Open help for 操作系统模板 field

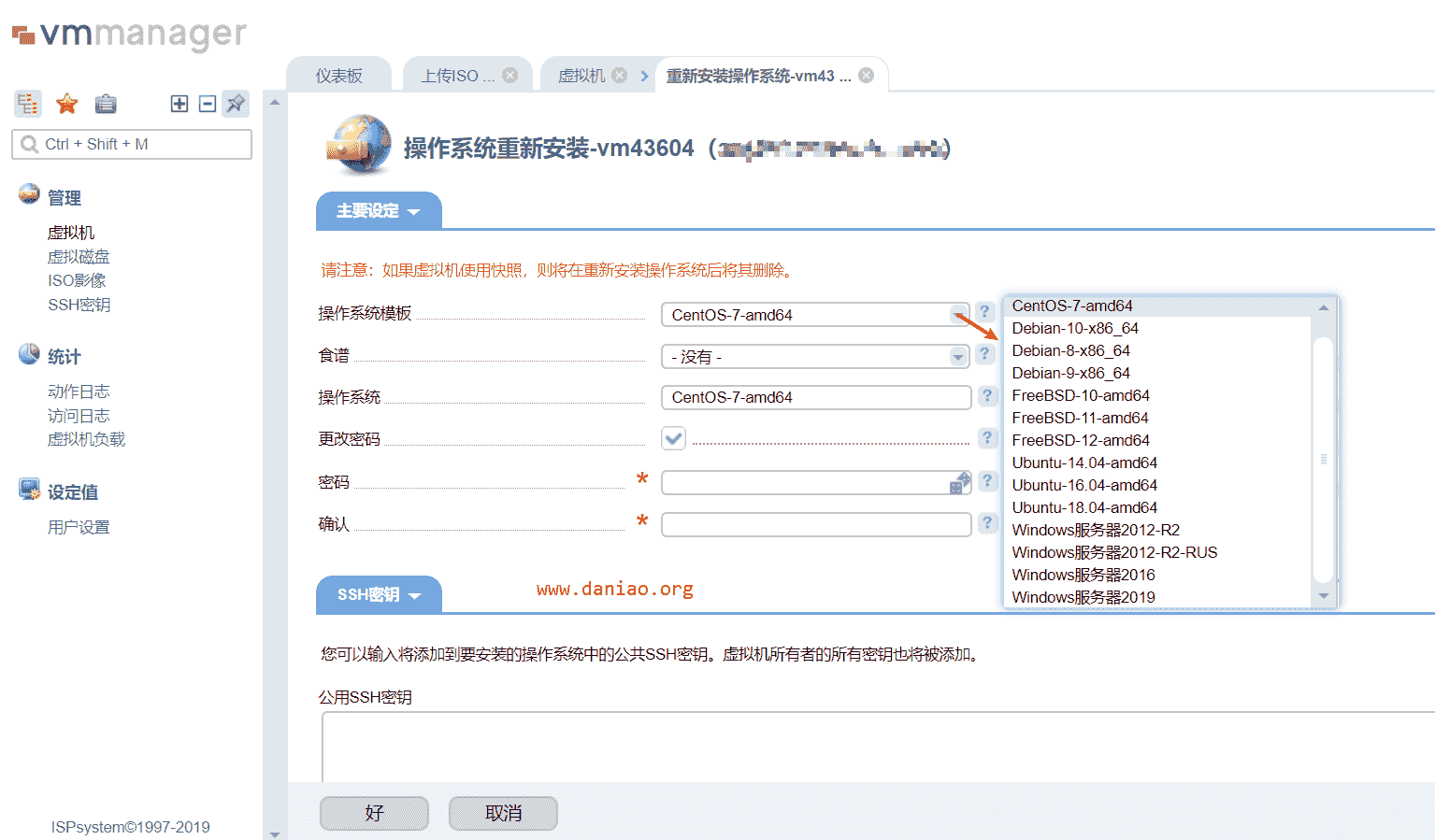click(984, 312)
